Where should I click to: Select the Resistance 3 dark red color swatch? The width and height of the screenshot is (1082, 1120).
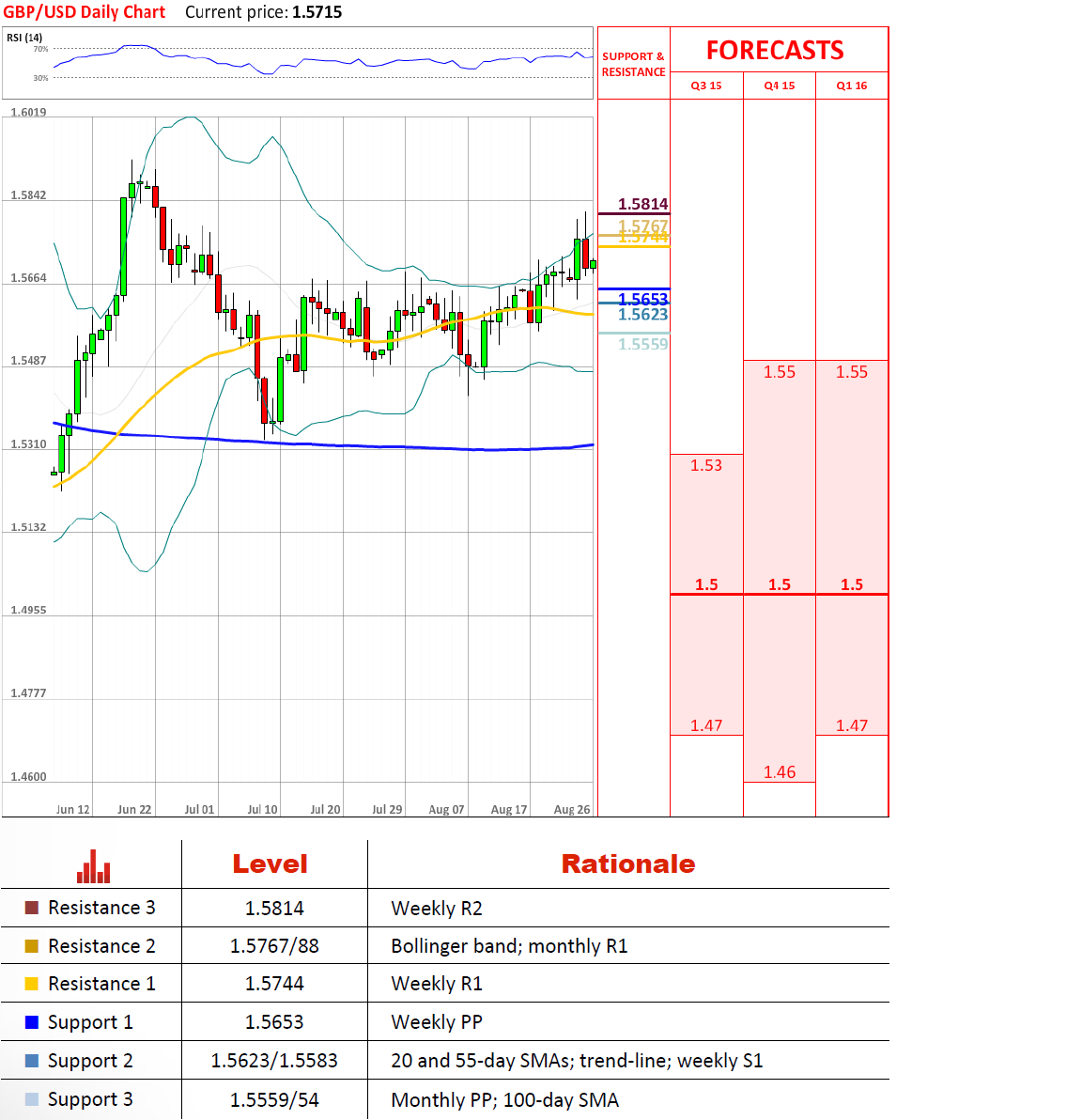[x=31, y=908]
